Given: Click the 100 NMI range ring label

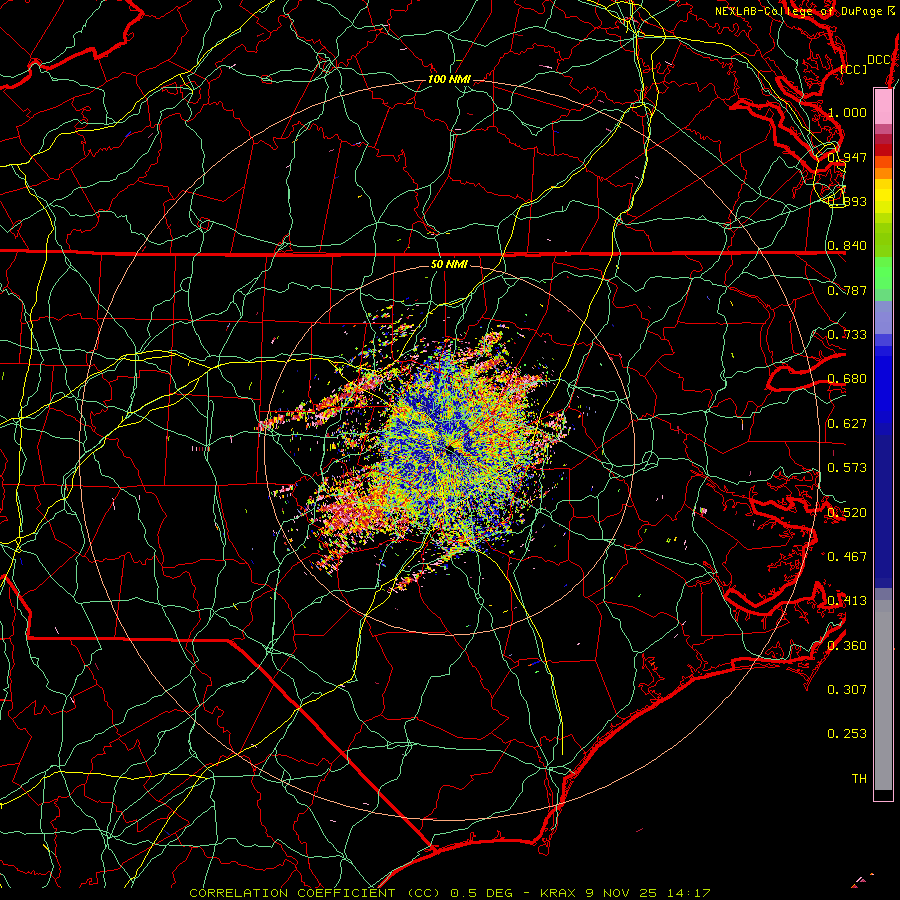Looking at the screenshot, I should 449,79.
